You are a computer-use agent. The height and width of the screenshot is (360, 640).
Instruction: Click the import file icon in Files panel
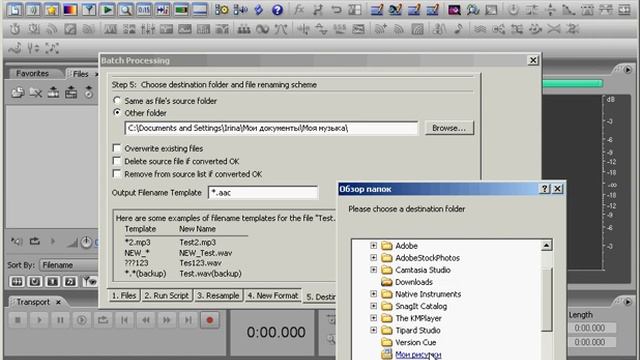(17, 93)
